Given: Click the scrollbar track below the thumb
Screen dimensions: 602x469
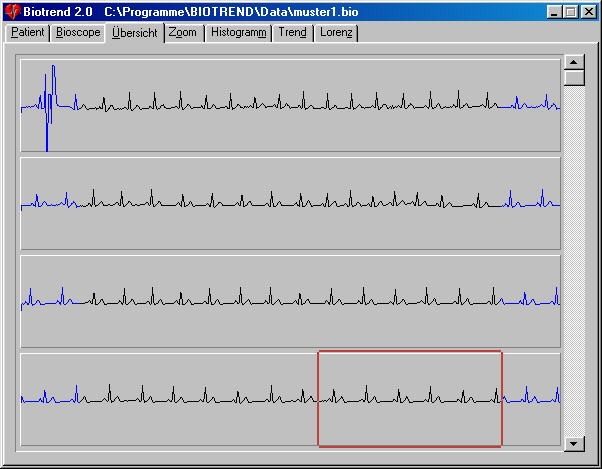Looking at the screenshot, I should [574, 260].
